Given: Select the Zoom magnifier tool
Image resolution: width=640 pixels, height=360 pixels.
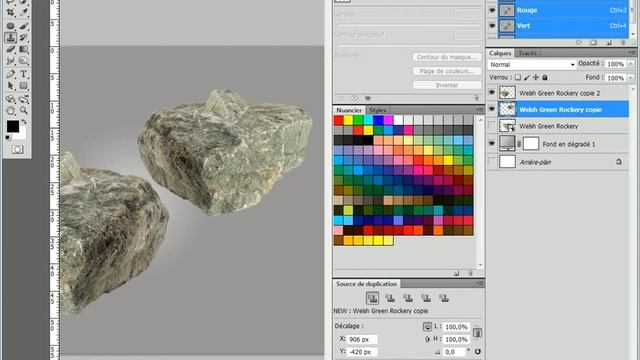Looking at the screenshot, I should [24, 111].
